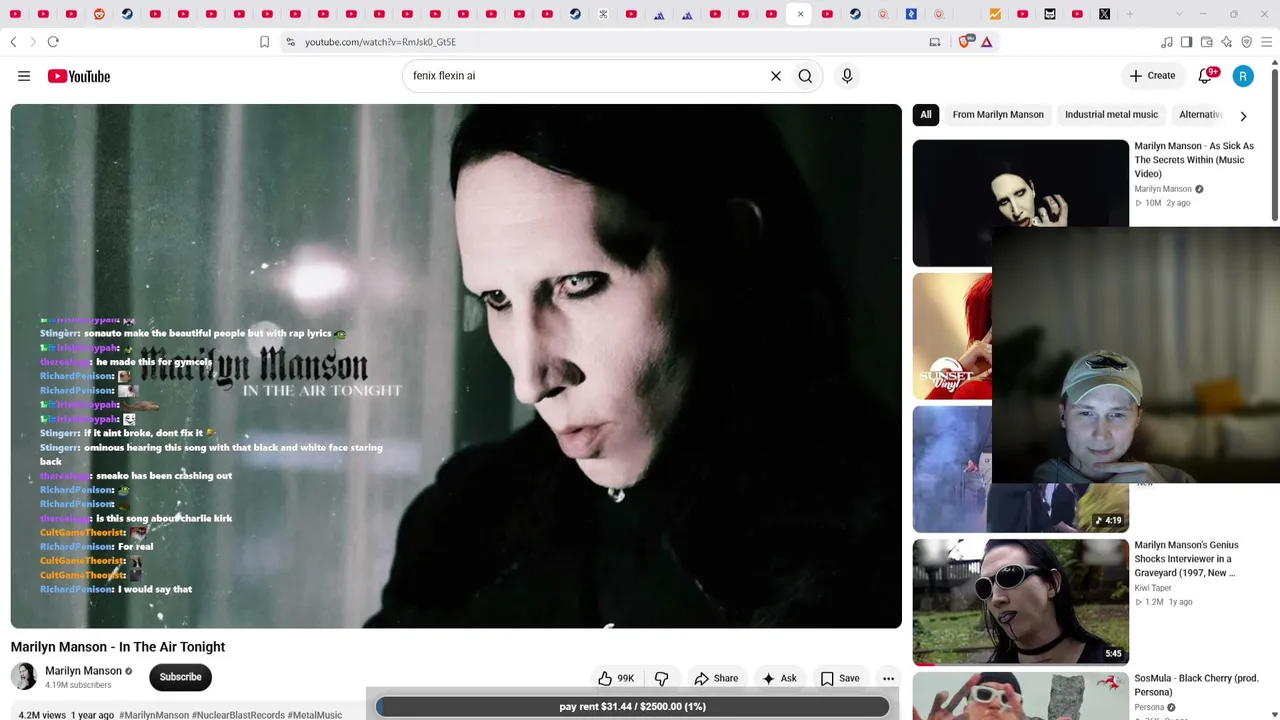Open the Kiwi Taper channel name
1280x720 pixels.
1153,588
